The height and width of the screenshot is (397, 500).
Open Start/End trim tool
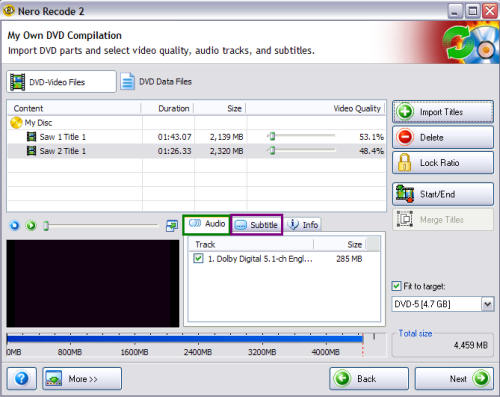(443, 194)
